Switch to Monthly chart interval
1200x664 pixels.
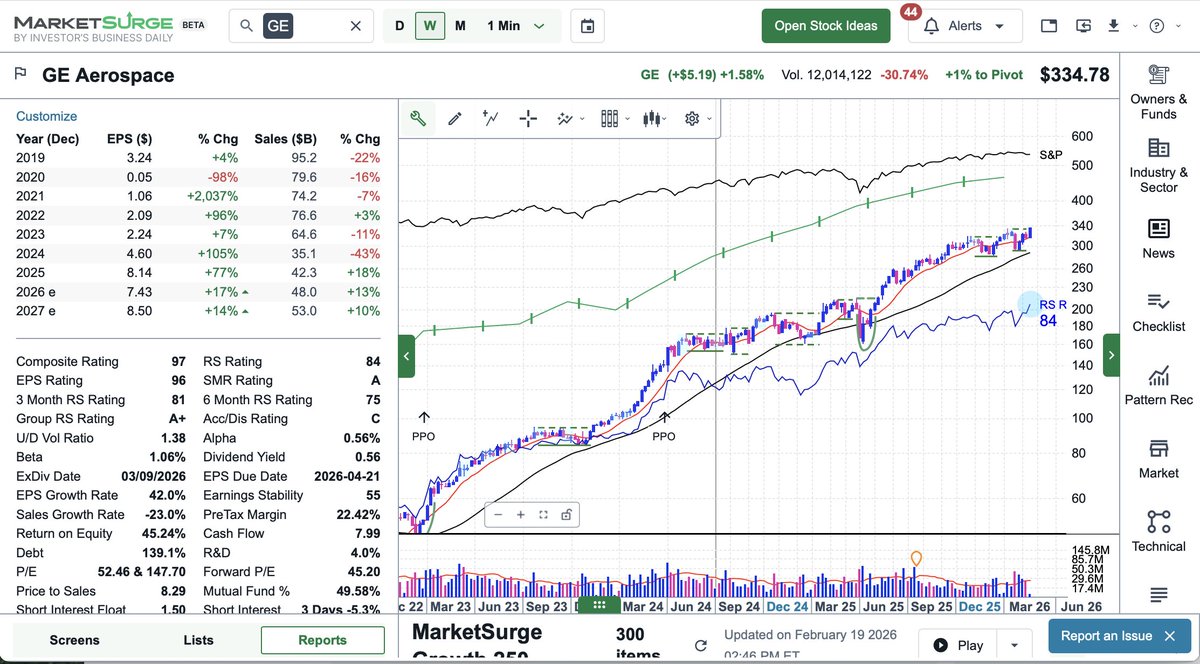460,26
